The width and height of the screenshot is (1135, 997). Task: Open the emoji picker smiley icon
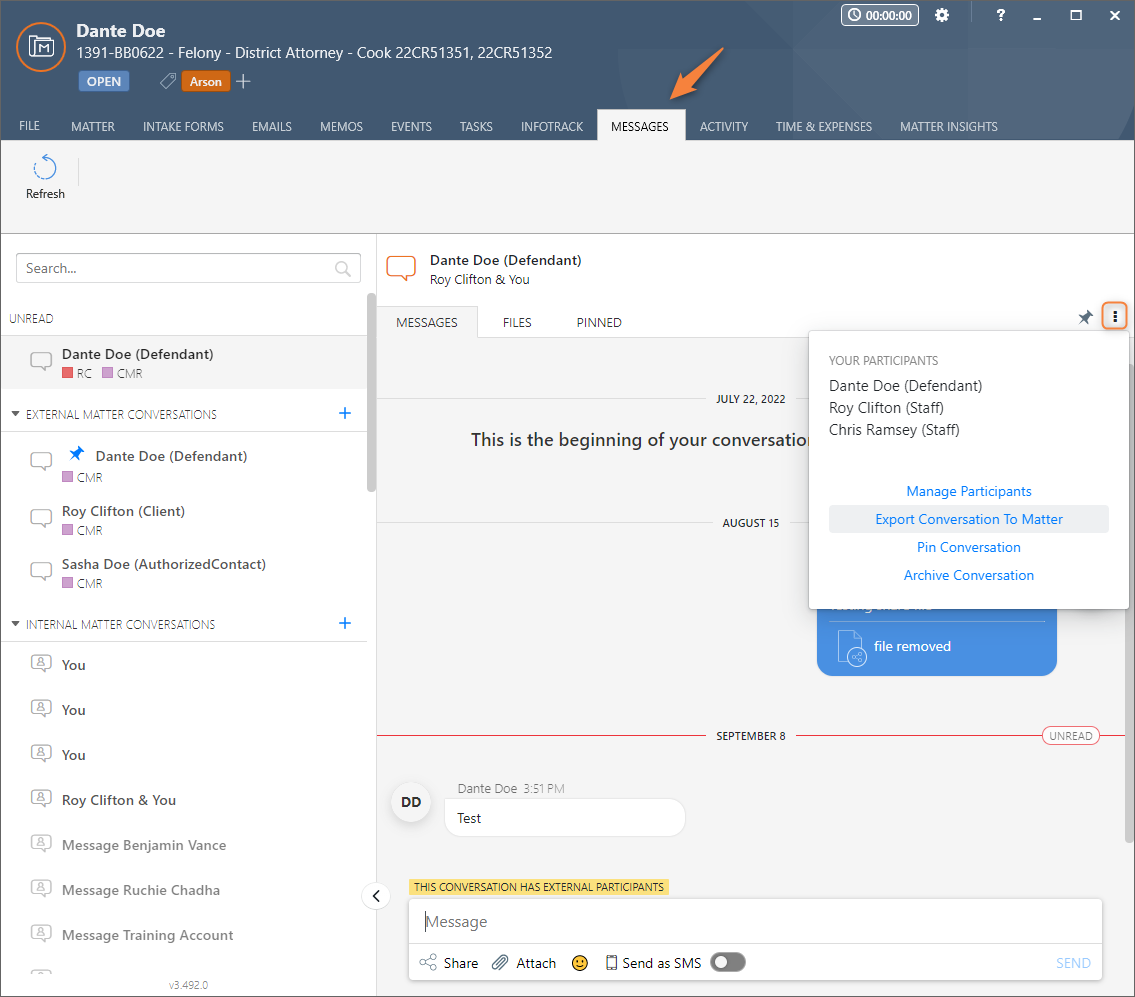(580, 963)
